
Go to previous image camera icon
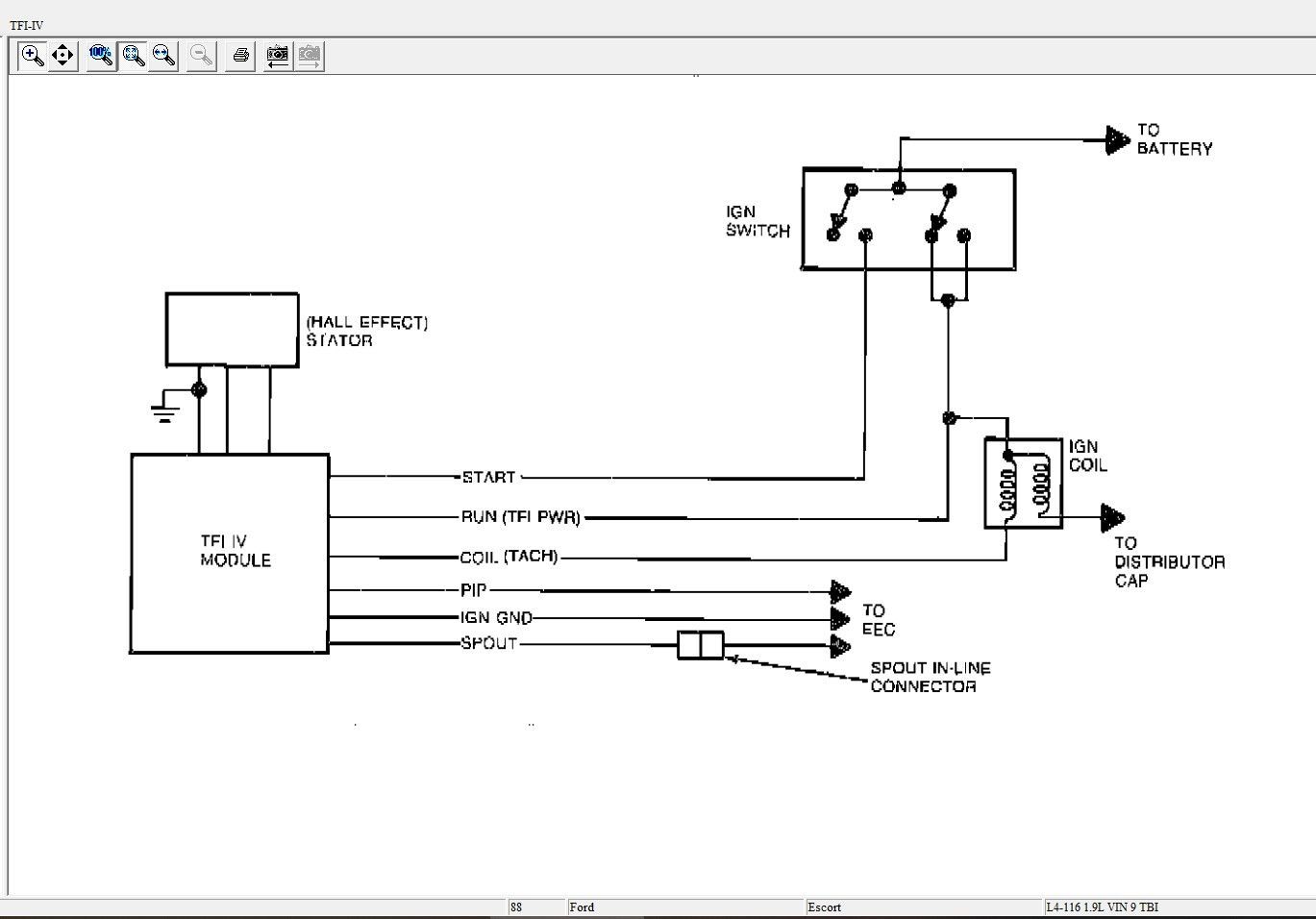click(x=277, y=56)
